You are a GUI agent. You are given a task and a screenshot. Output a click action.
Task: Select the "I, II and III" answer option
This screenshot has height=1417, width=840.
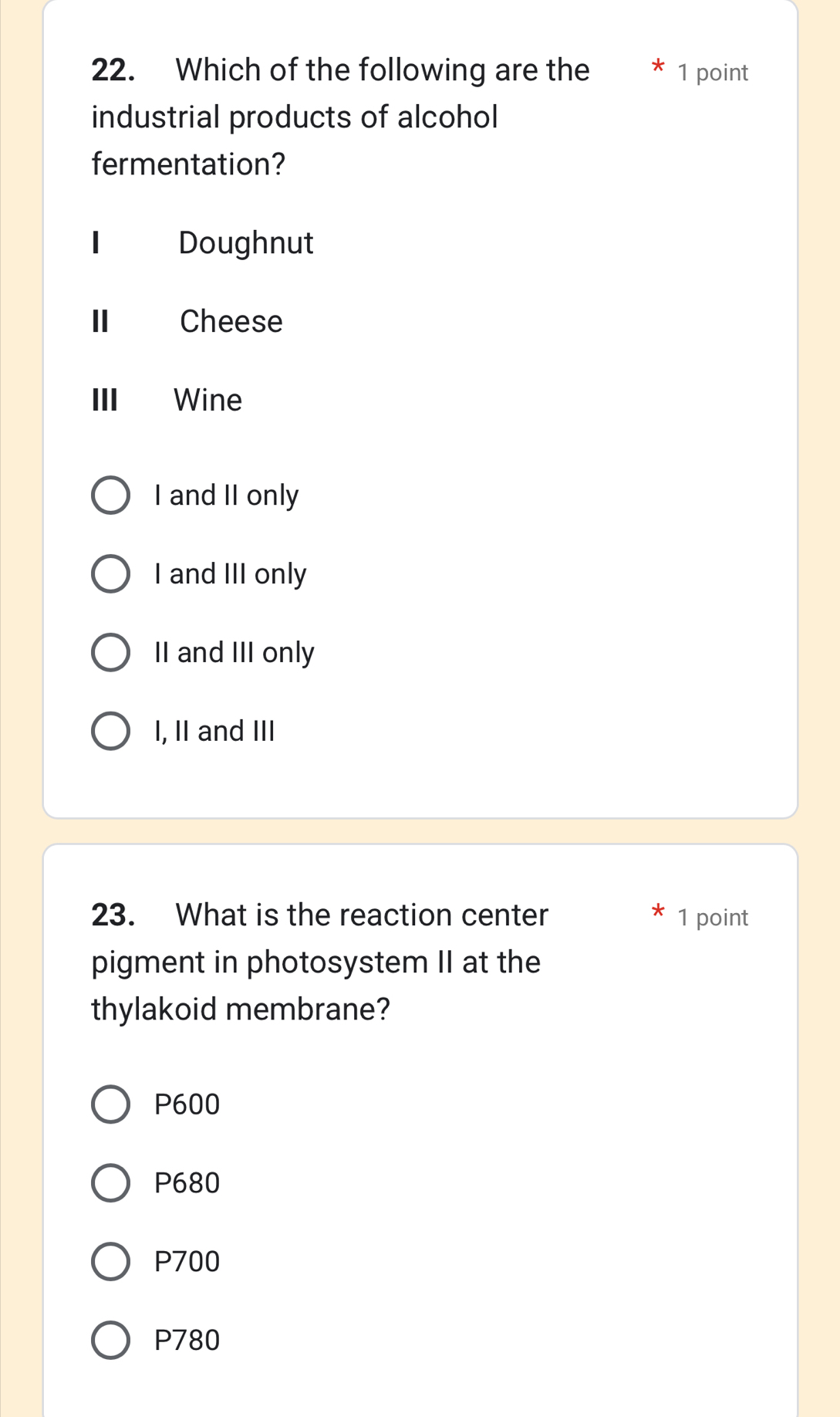(x=110, y=731)
